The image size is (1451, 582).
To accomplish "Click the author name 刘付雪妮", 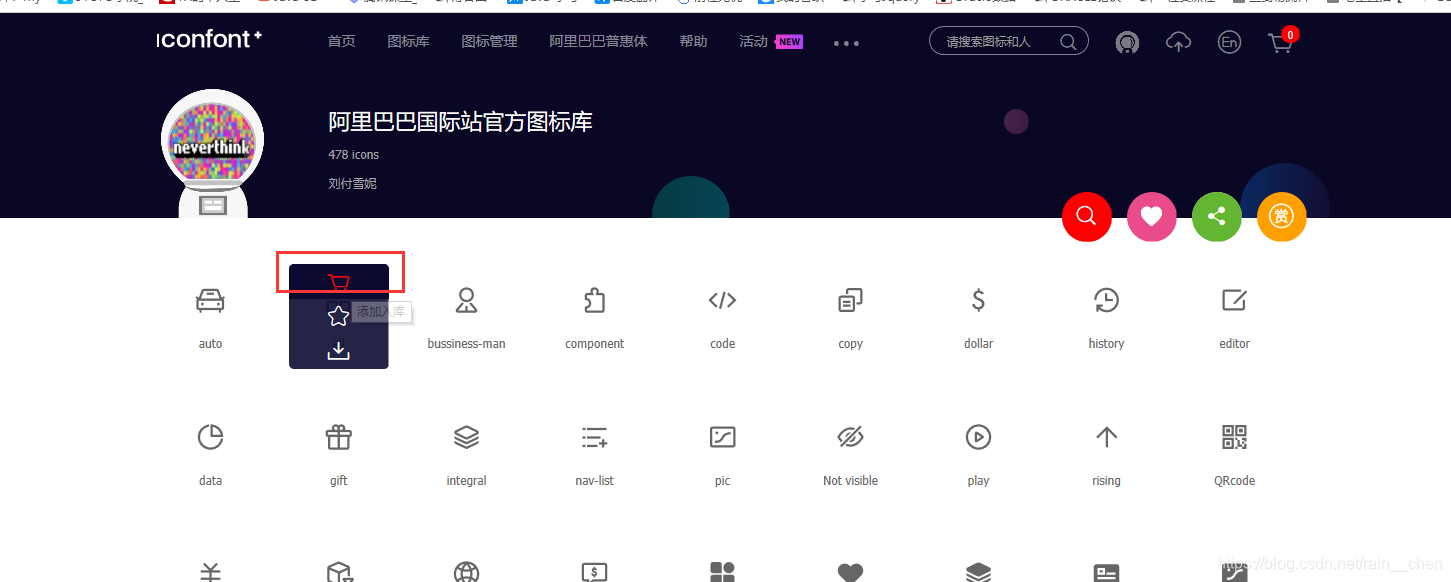I will click(352, 184).
